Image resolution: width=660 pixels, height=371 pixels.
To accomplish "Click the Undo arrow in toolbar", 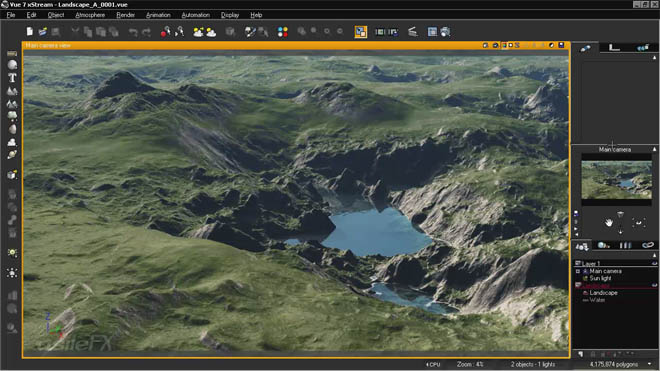I will [x=133, y=32].
